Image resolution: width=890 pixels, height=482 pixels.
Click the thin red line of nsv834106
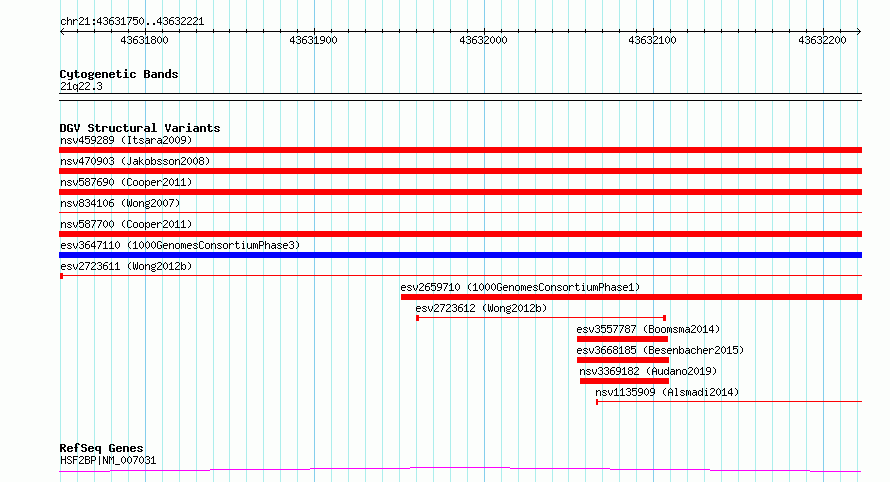point(460,213)
